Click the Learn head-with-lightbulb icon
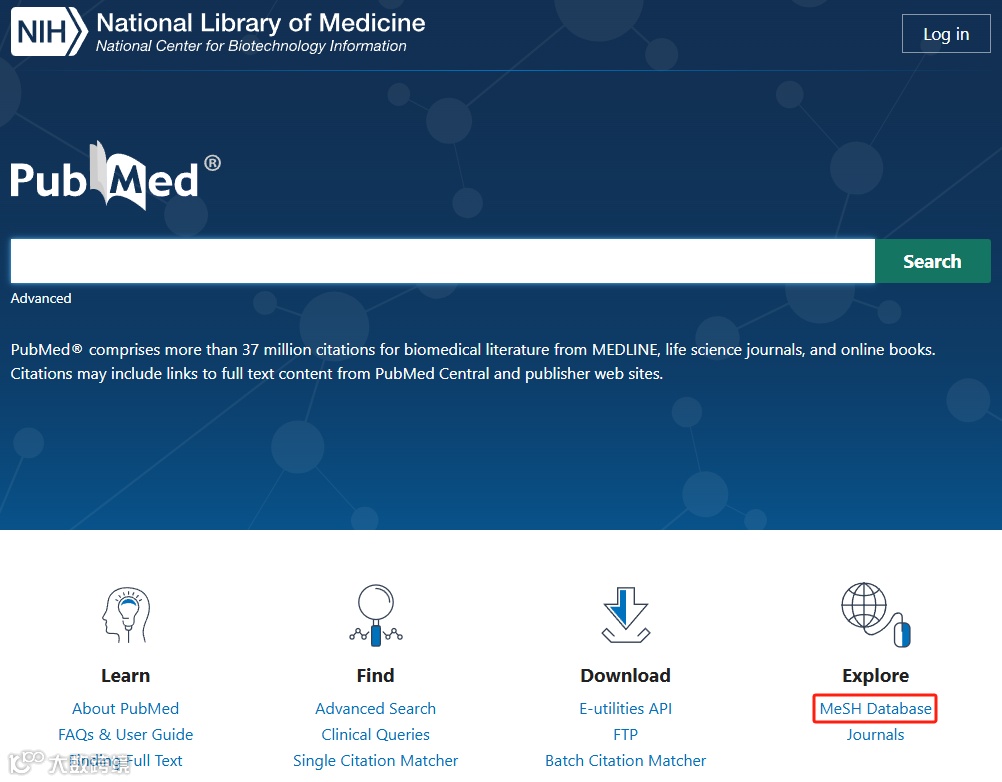This screenshot has height=782, width=1002. 126,615
